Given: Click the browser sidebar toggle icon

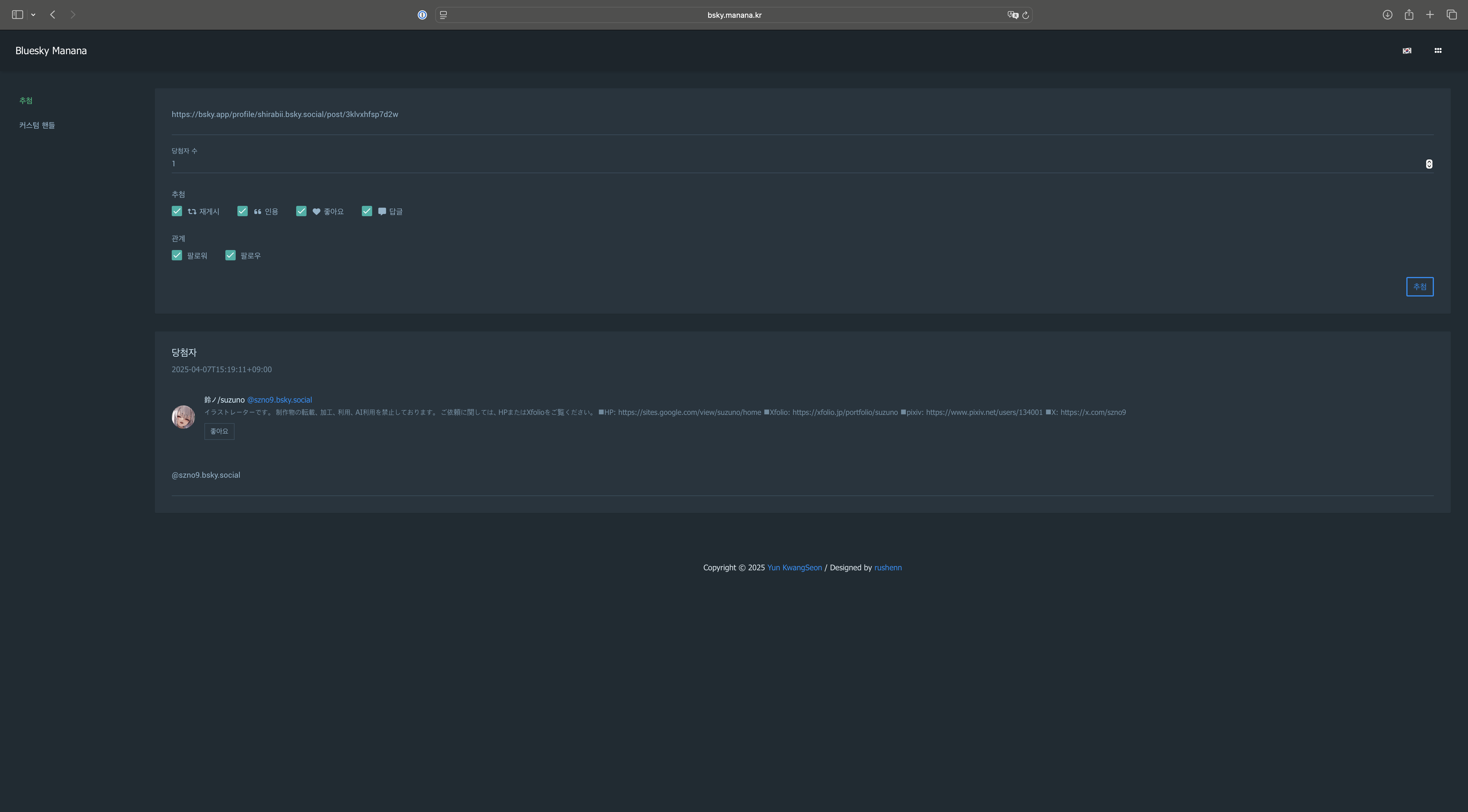Looking at the screenshot, I should (17, 15).
